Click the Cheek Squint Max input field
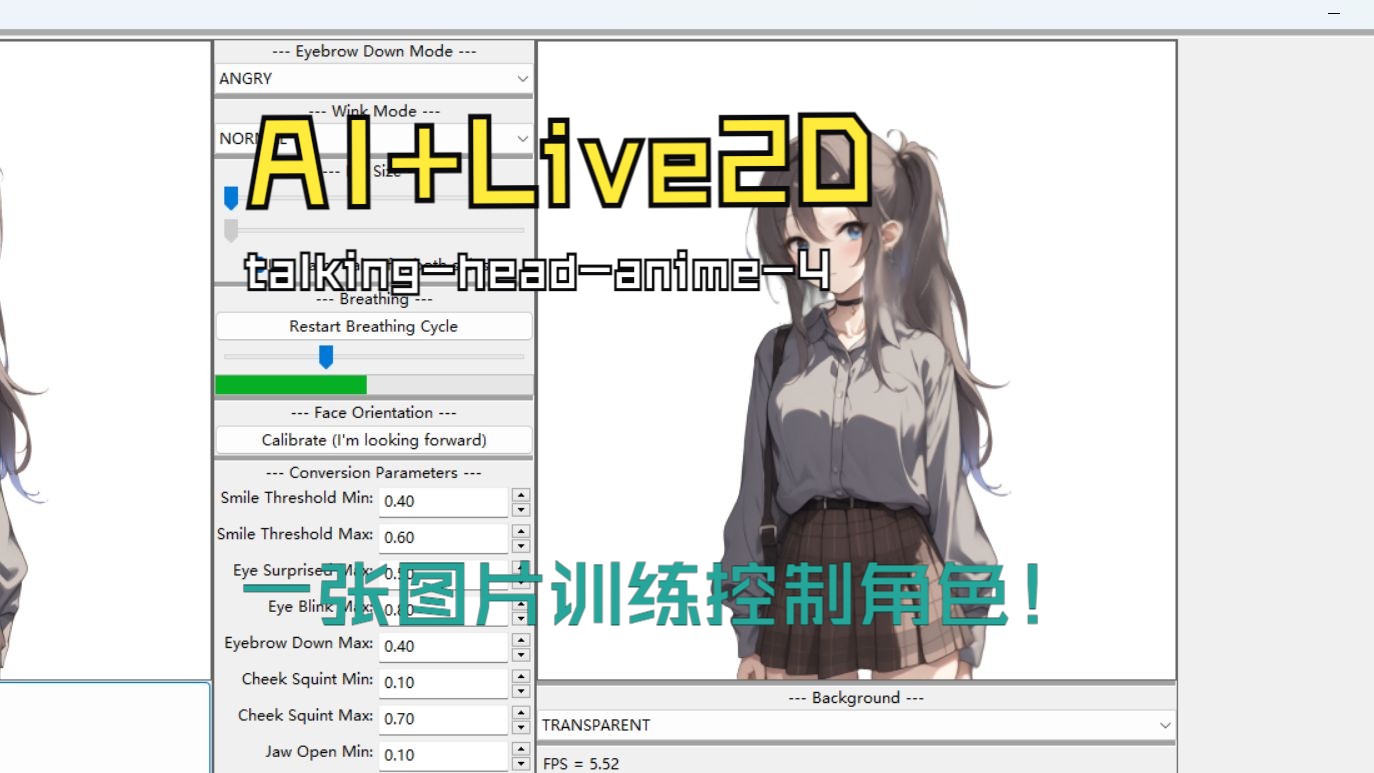Viewport: 1374px width, 773px height. 444,718
